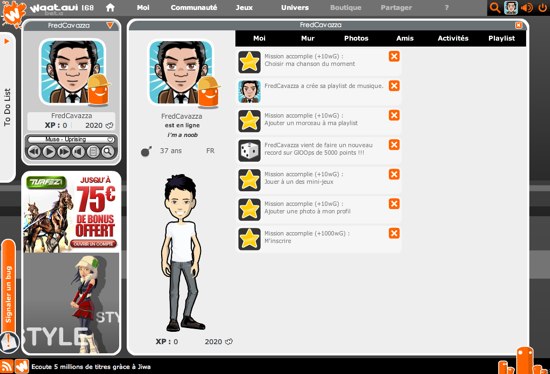550x374 pixels.
Task: Click star icon beside 'Ajouter un morceau'
Action: click(249, 121)
